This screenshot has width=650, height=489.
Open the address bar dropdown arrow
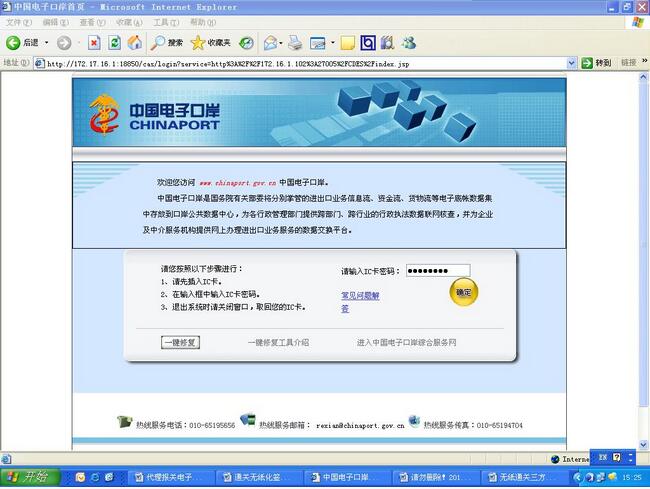572,63
